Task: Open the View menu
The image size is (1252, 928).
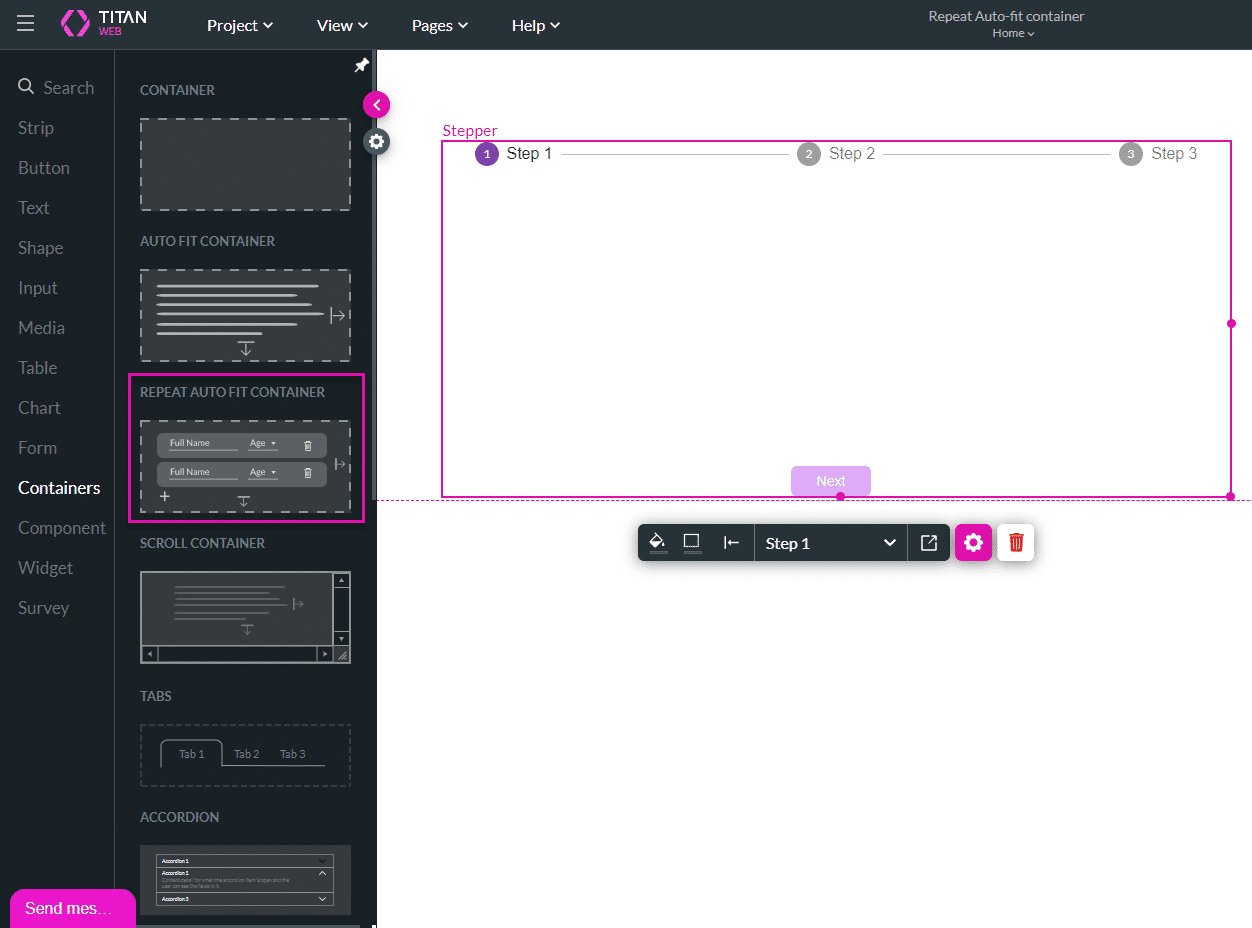Action: point(342,25)
